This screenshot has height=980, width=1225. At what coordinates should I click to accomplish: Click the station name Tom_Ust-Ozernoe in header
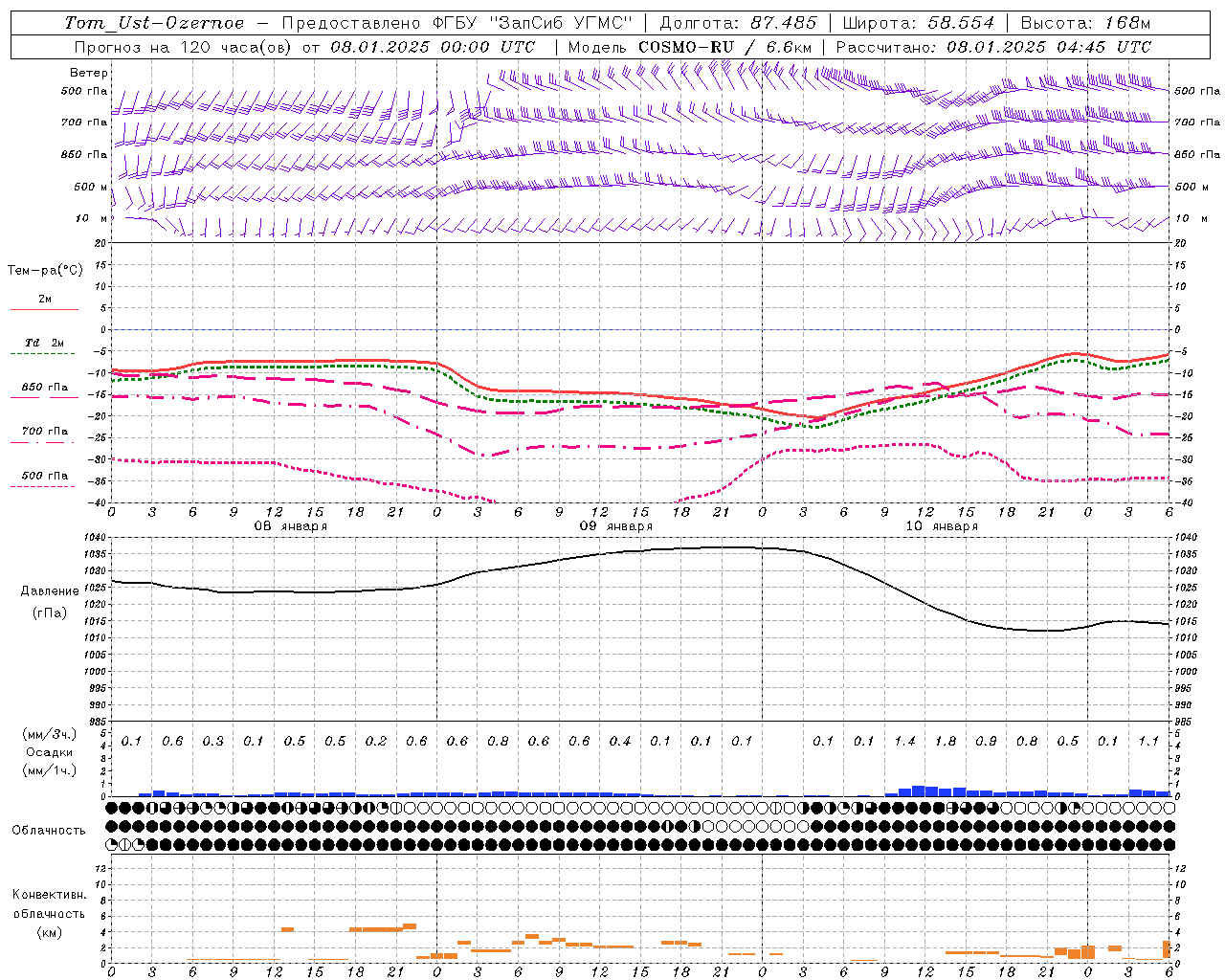tap(154, 23)
